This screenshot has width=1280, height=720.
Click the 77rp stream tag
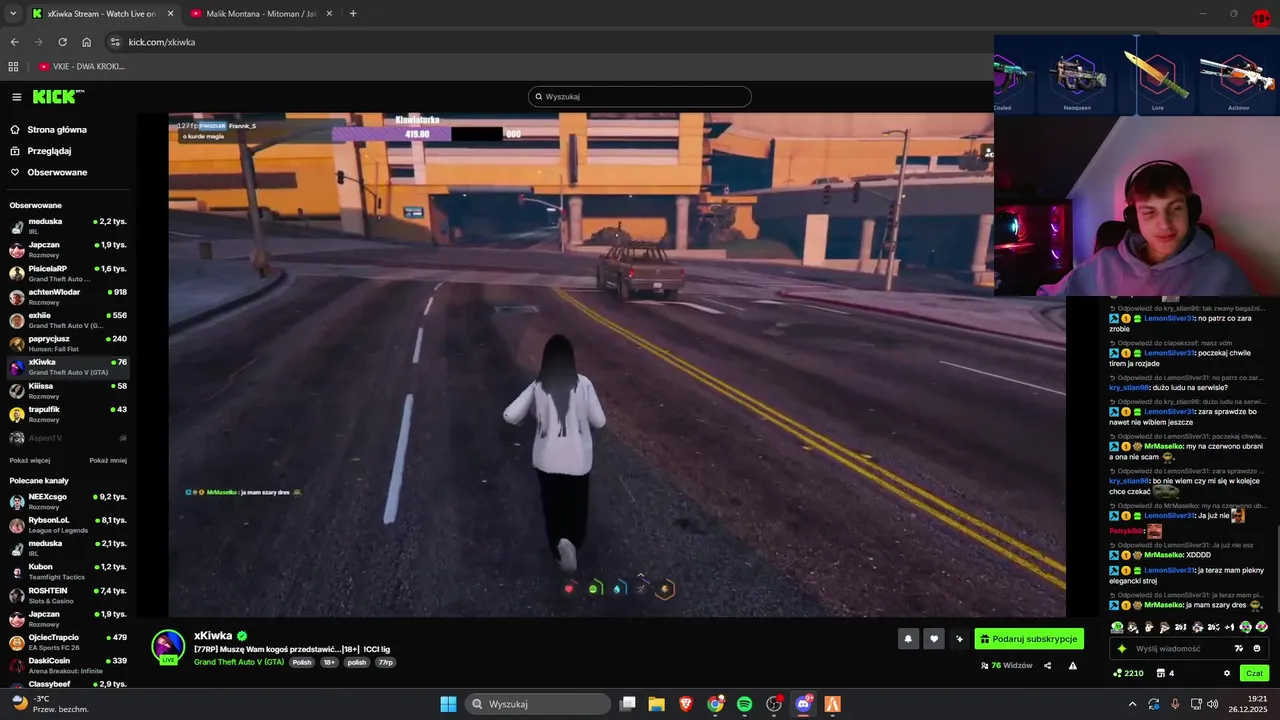385,662
